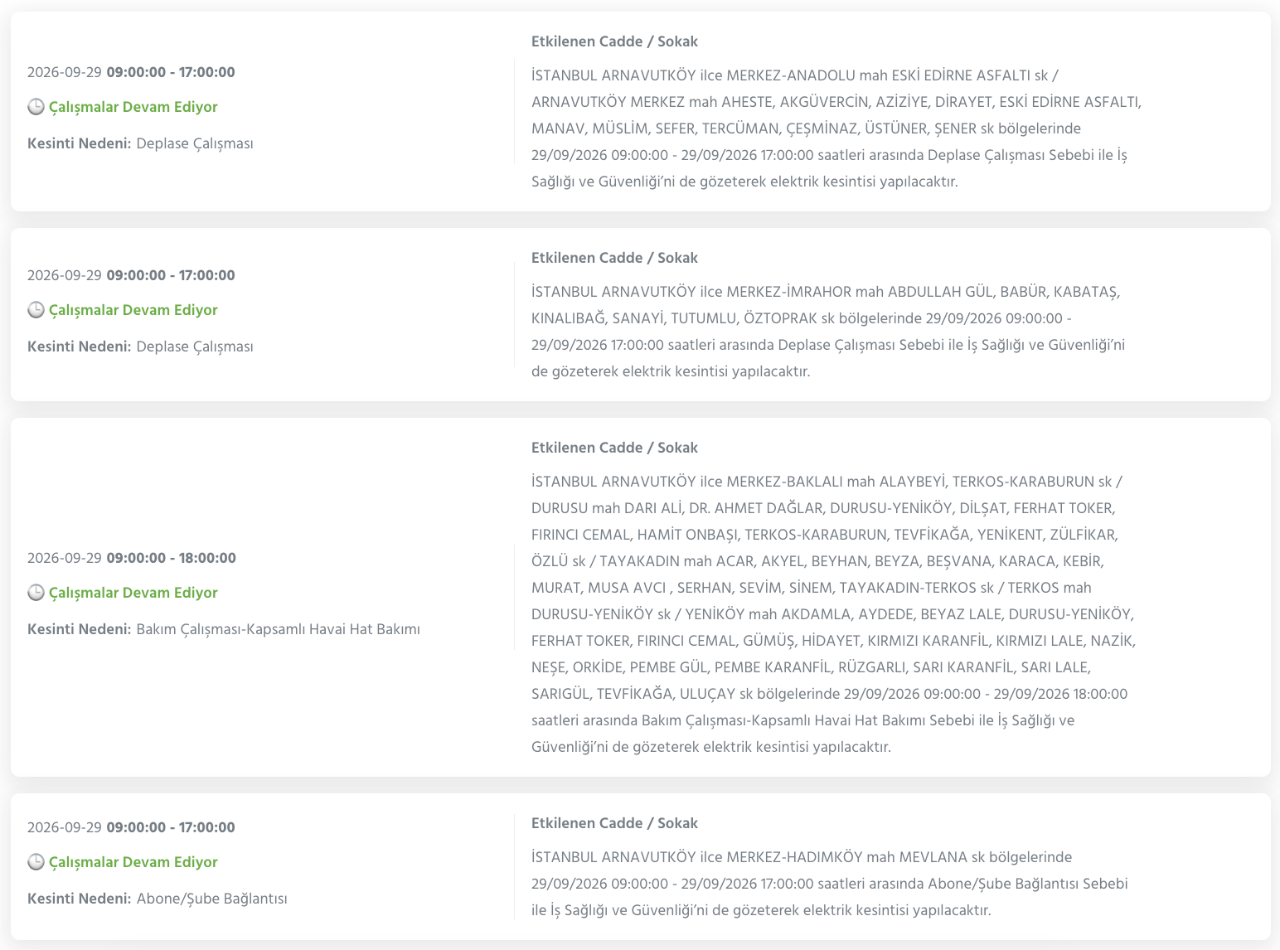Click the Kapsamlı Havai Hat Bakımı outage reason
This screenshot has height=950, width=1280.
pos(278,629)
